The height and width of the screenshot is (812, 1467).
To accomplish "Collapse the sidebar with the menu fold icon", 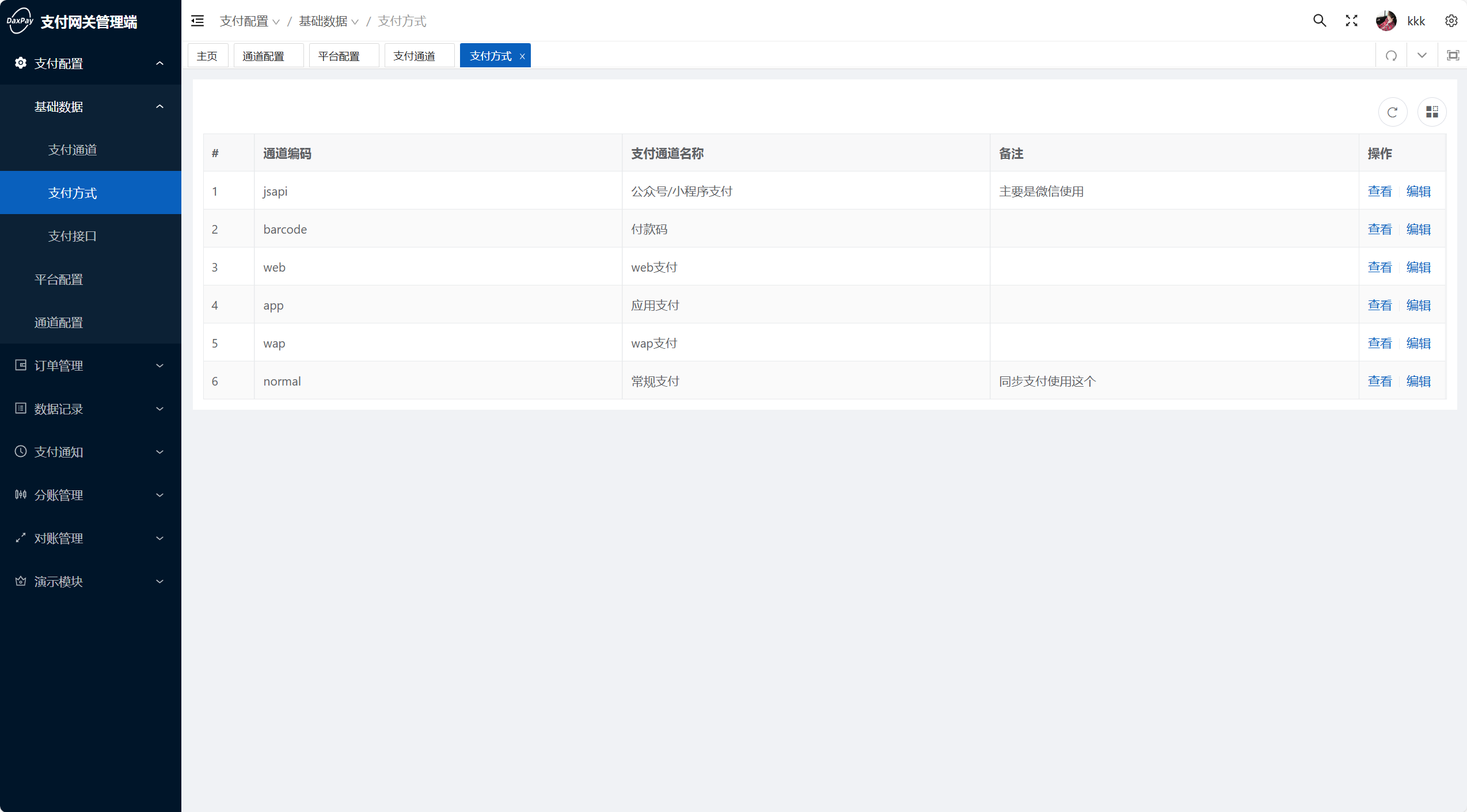I will click(x=197, y=21).
